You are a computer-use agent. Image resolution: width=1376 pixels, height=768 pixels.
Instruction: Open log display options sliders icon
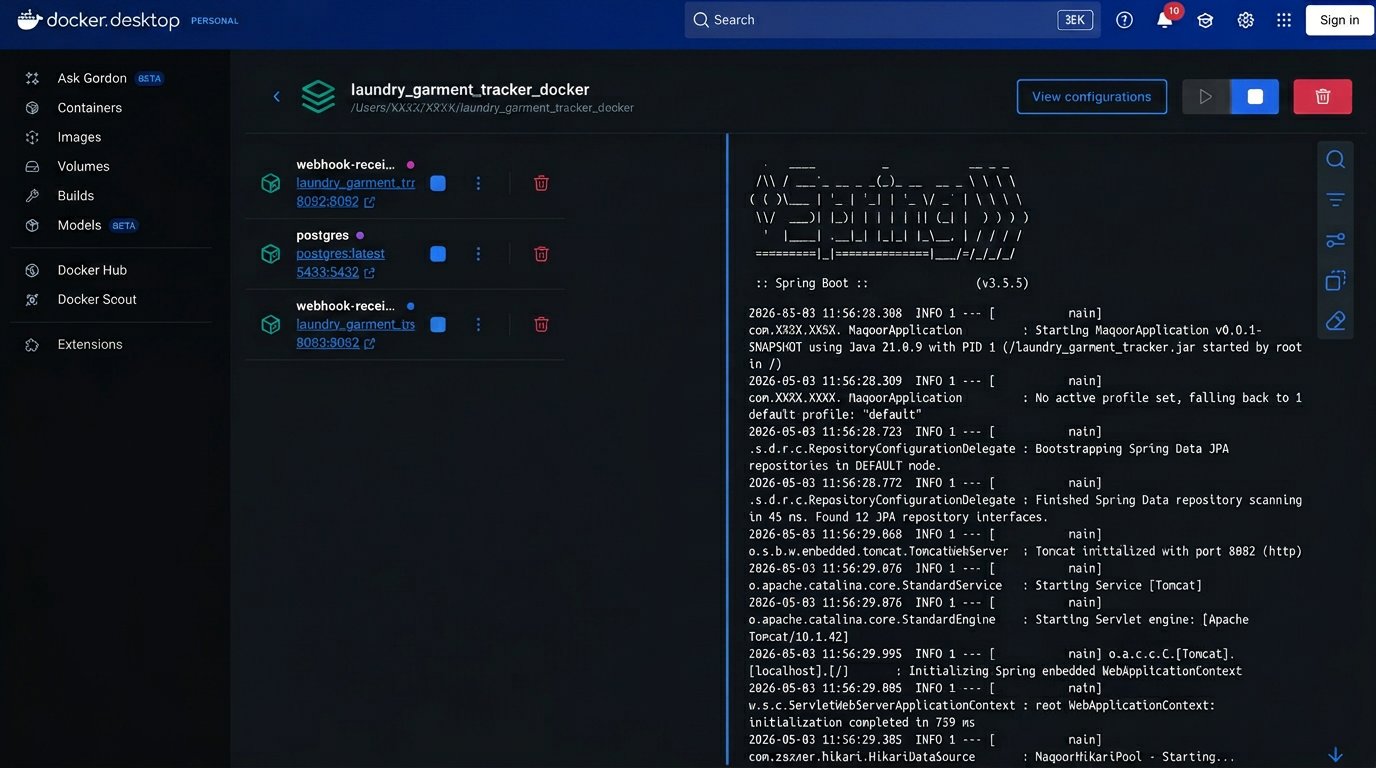[1335, 240]
